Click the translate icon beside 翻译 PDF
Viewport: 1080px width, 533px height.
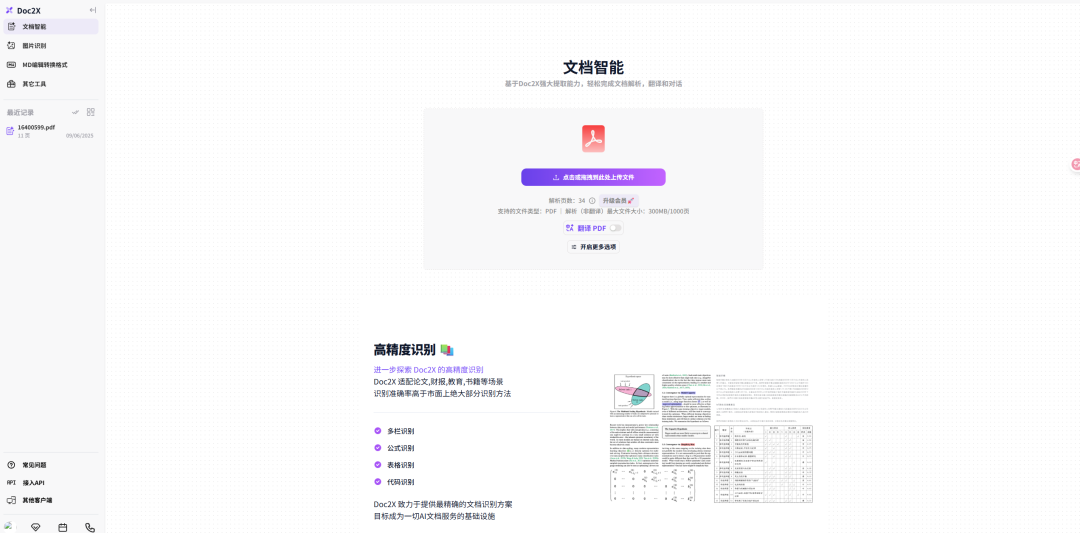coord(570,228)
